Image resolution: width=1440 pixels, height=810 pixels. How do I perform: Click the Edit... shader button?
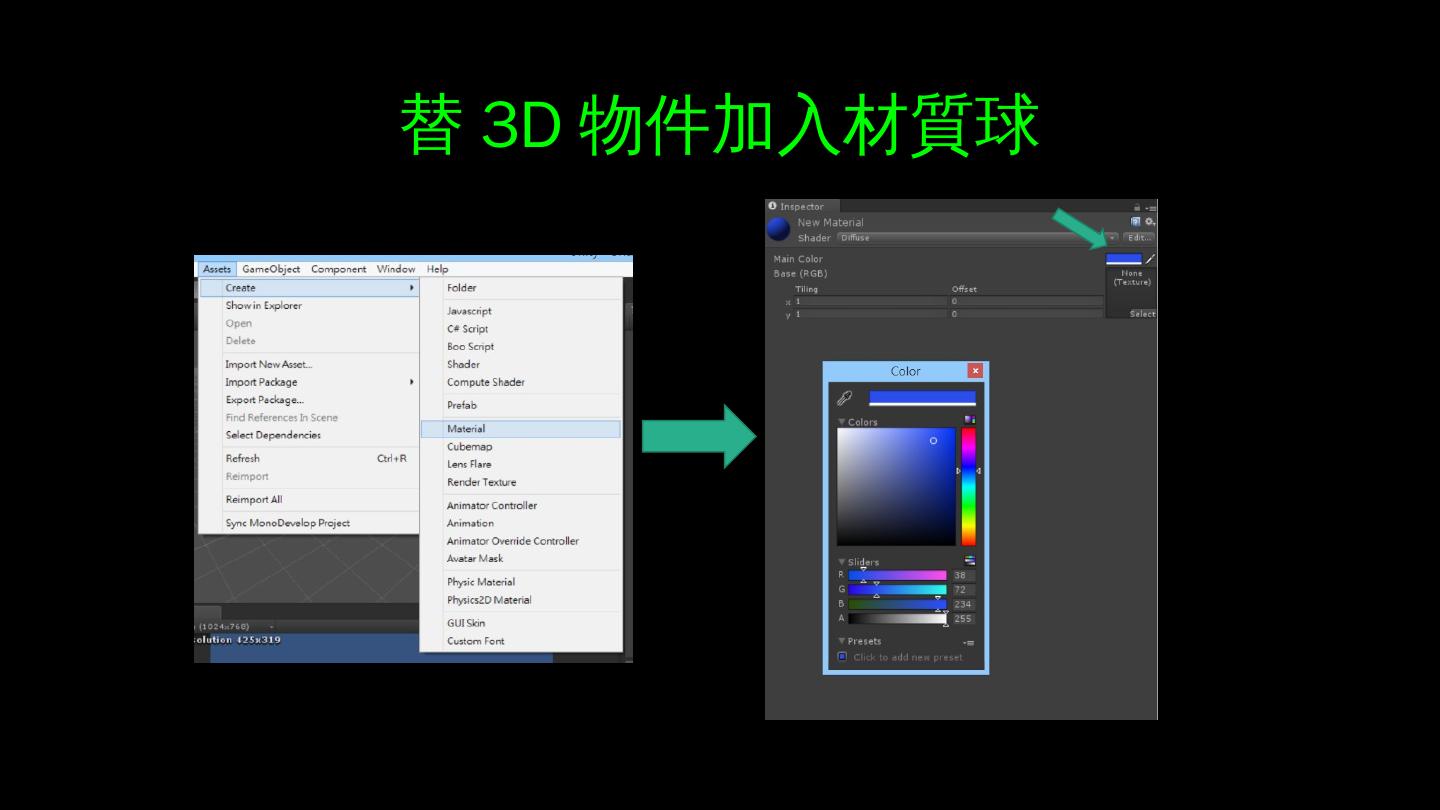[1138, 238]
